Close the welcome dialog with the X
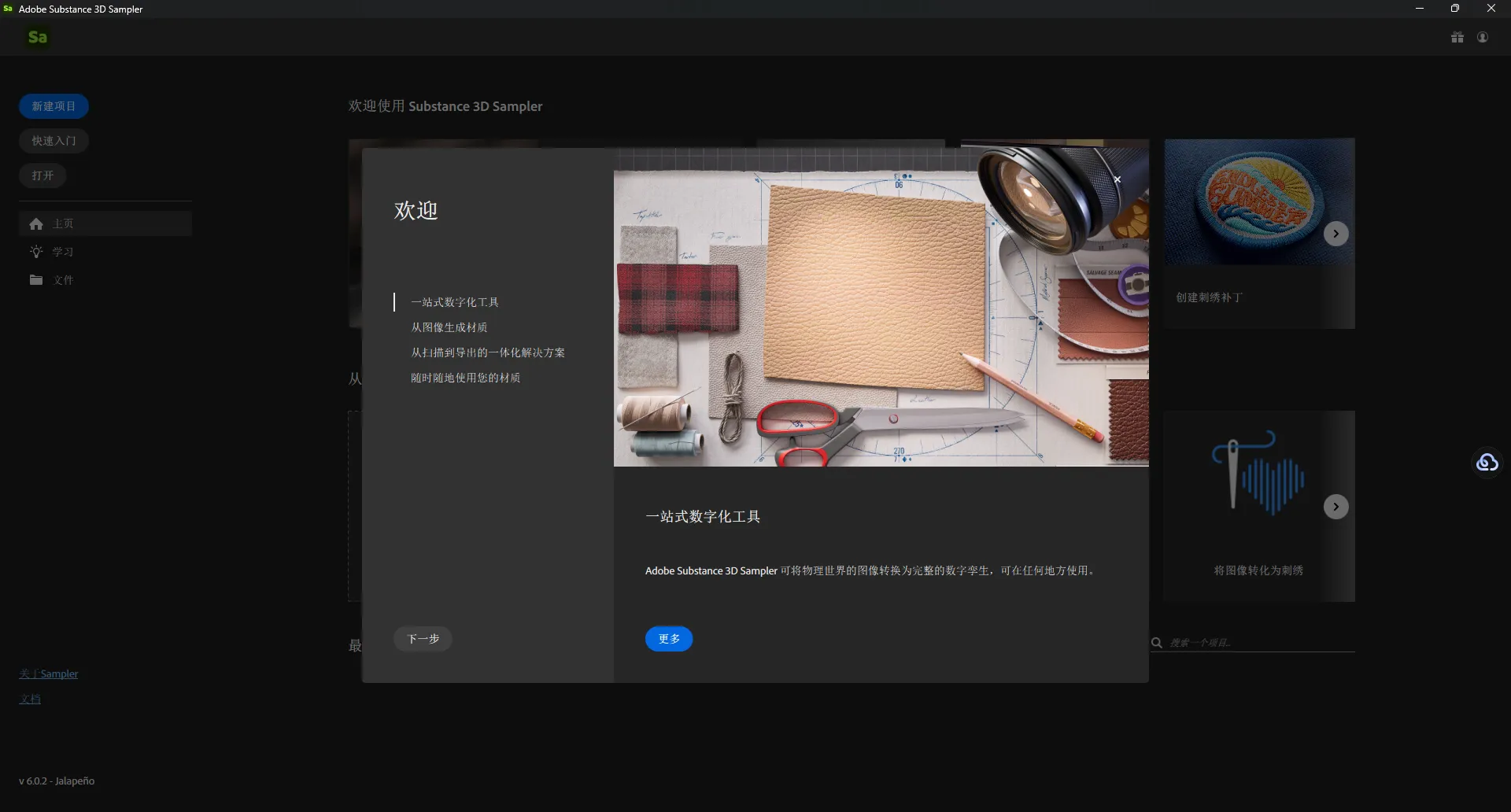Image resolution: width=1511 pixels, height=812 pixels. (1118, 179)
